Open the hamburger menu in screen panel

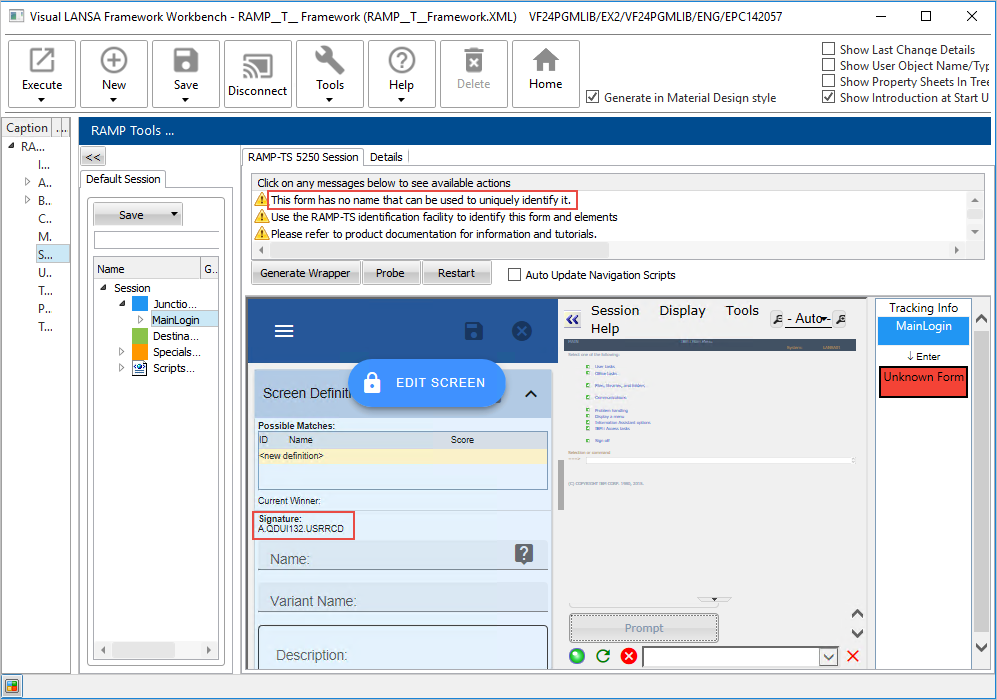[284, 331]
